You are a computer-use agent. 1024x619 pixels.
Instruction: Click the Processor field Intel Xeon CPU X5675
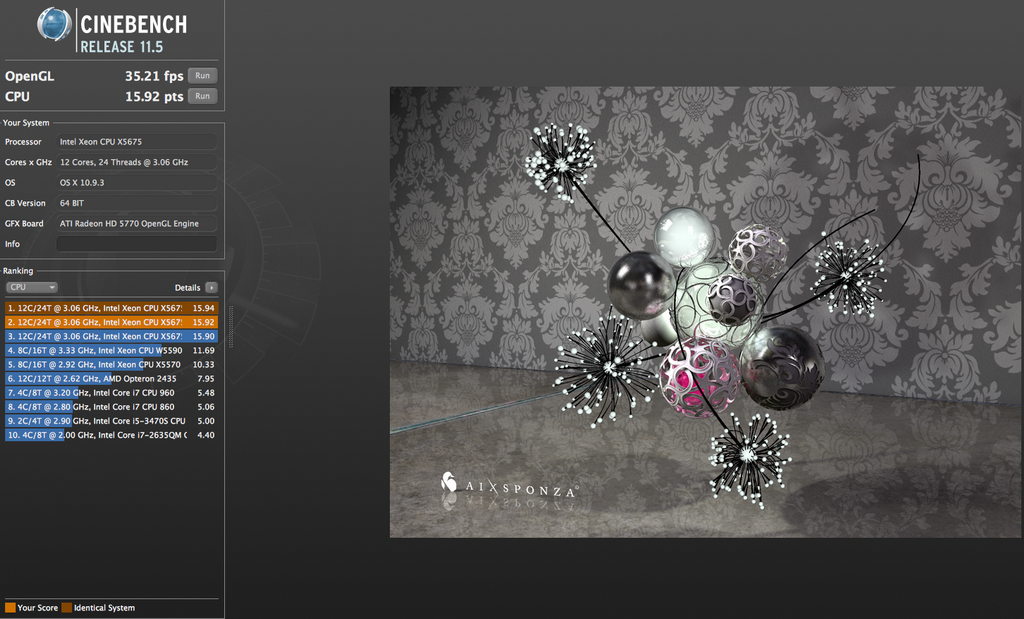[136, 142]
